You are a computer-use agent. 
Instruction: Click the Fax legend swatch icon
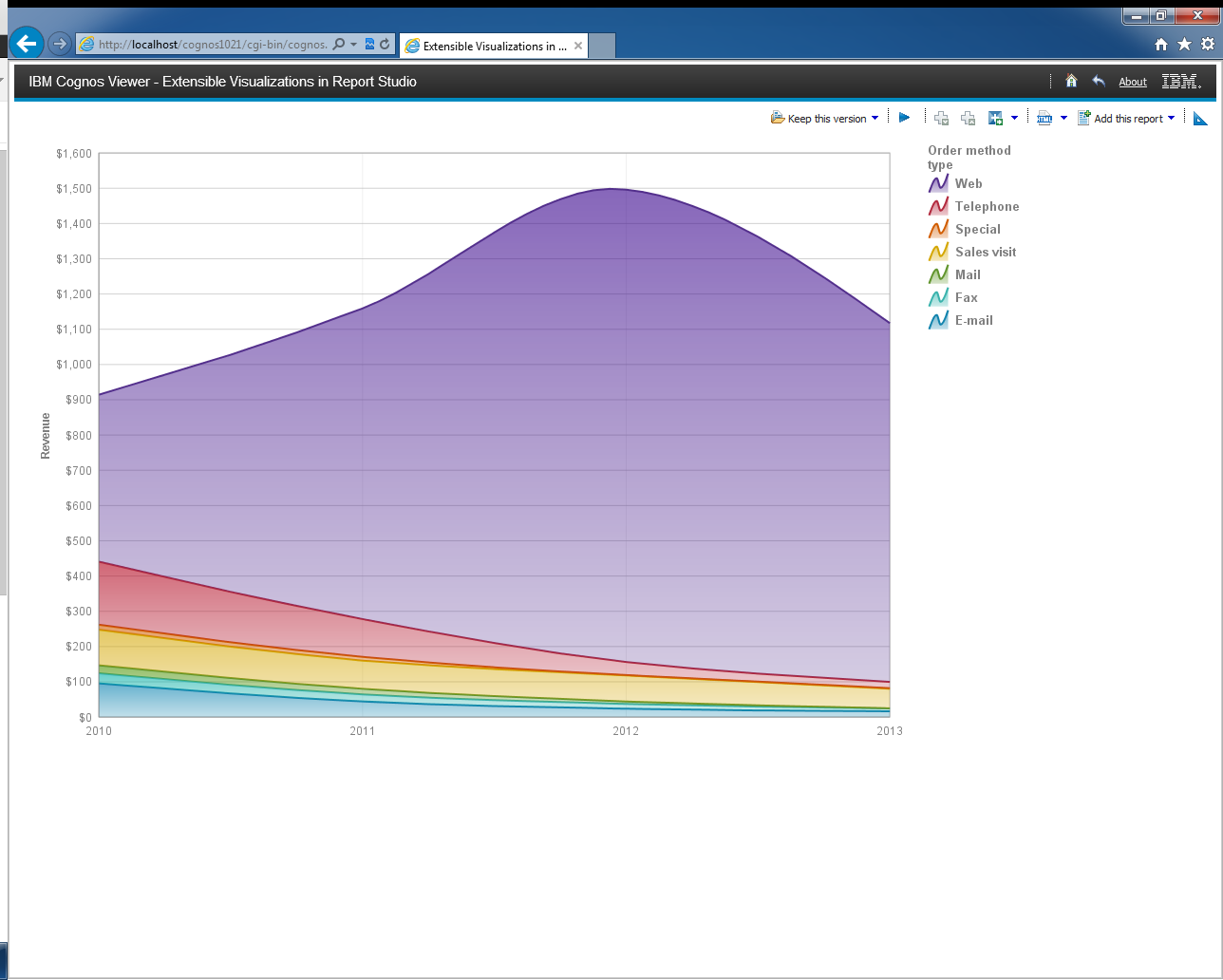click(x=938, y=297)
